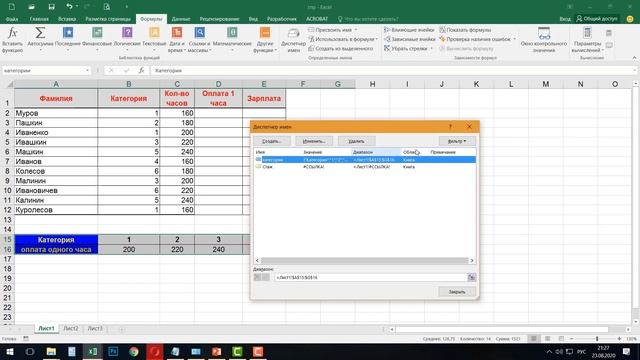
Task: Open the Text functions icon
Action: (154, 33)
